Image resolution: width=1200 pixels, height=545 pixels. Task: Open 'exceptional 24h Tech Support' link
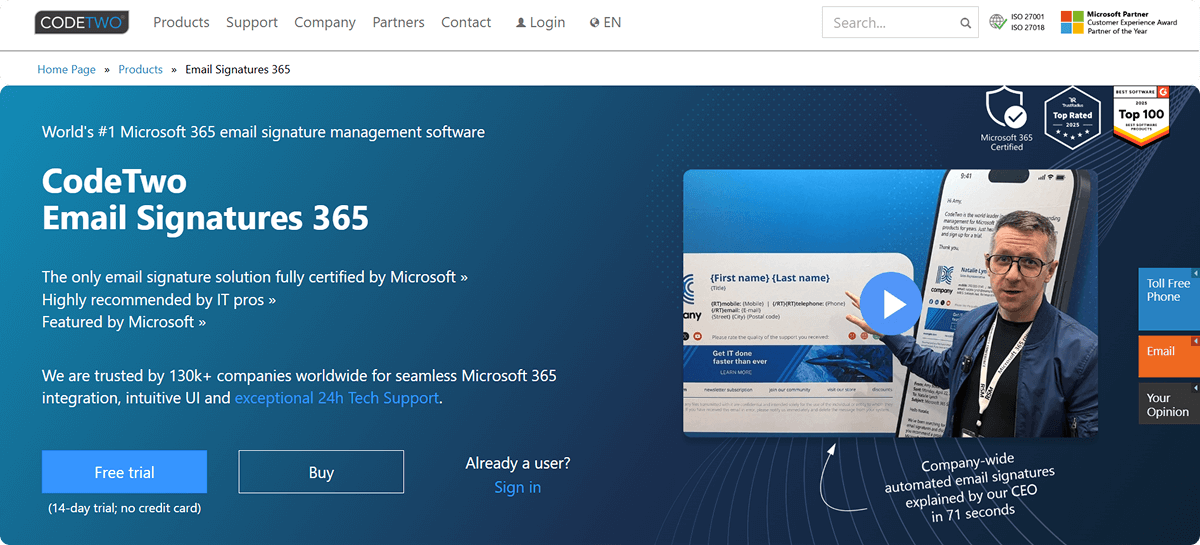coord(337,398)
